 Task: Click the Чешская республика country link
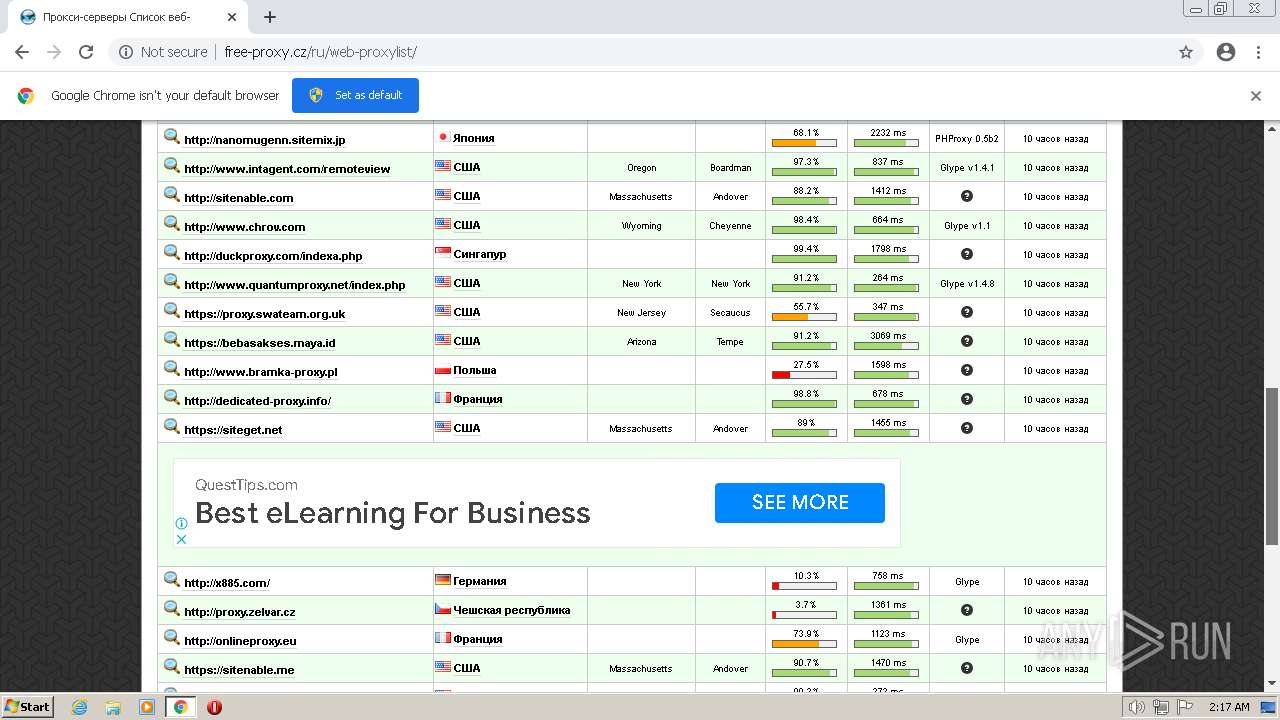click(512, 610)
